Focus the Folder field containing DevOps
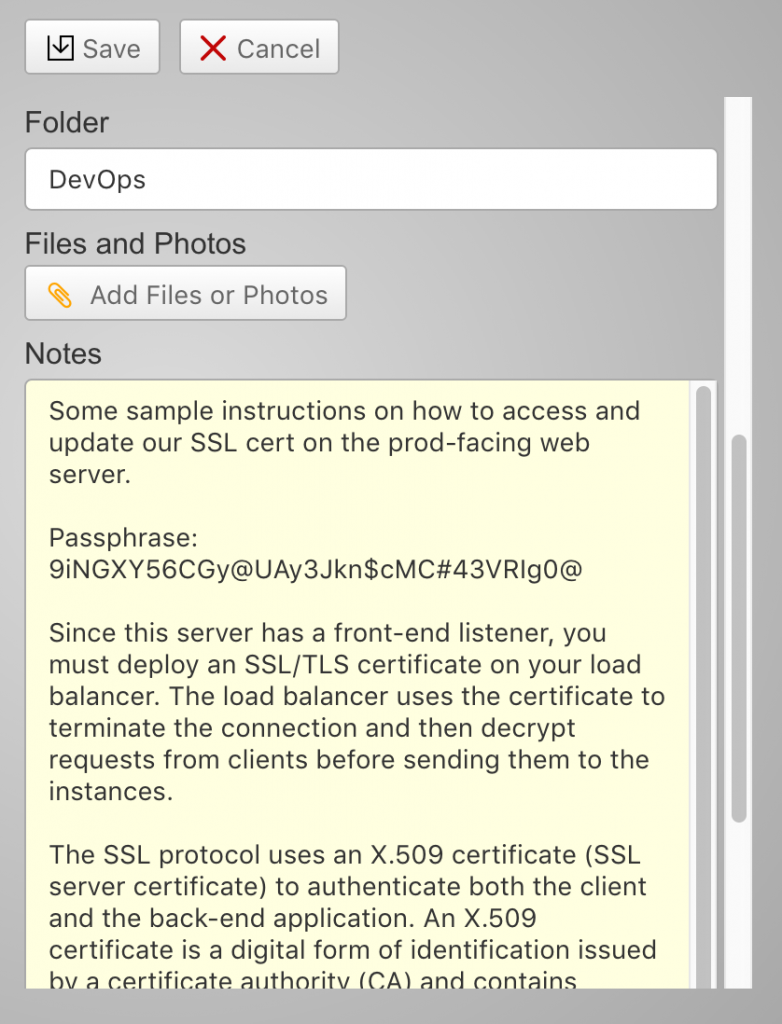782x1024 pixels. pyautogui.click(x=370, y=180)
